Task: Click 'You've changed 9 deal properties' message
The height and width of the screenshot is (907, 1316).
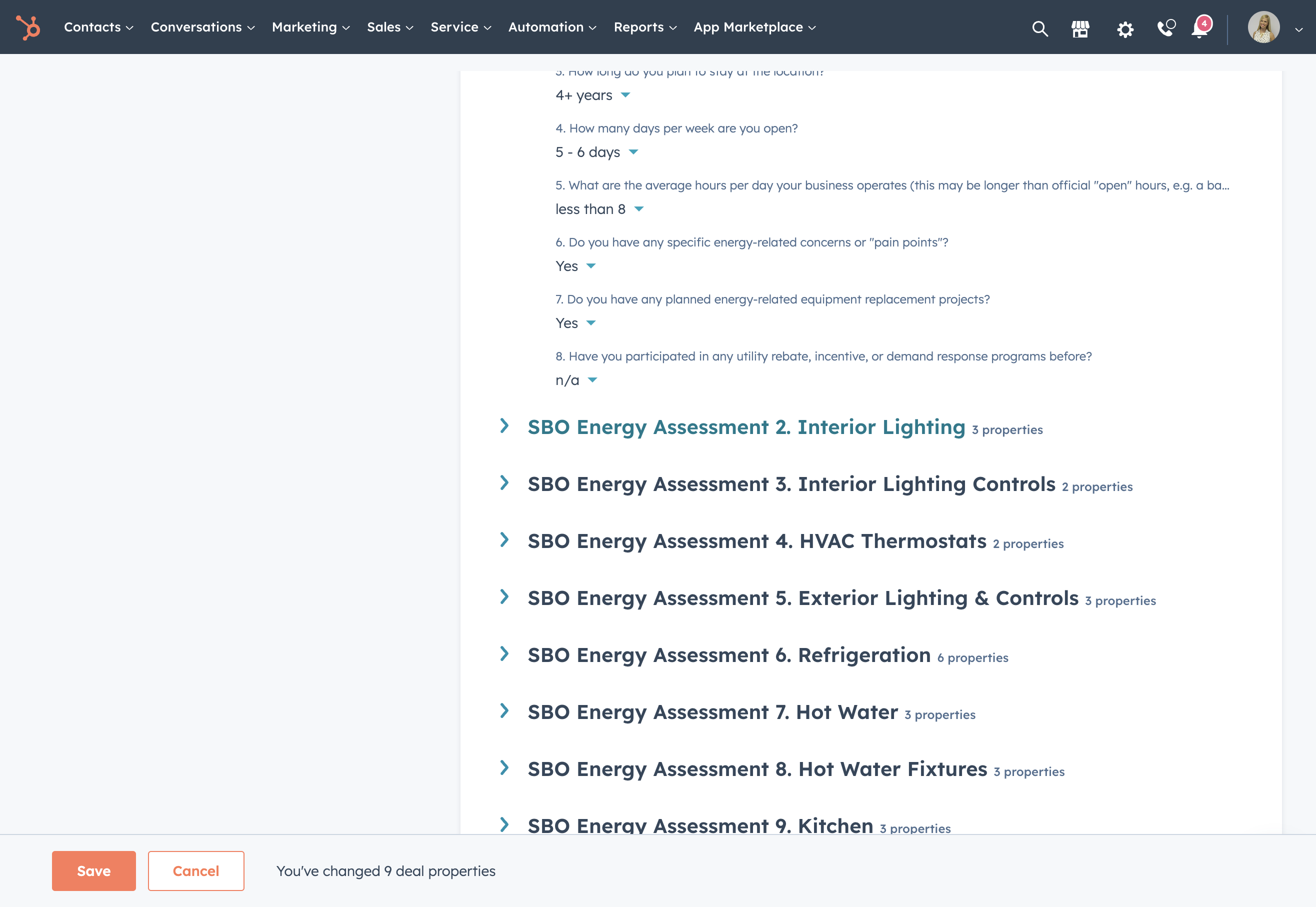Action: pos(386,871)
